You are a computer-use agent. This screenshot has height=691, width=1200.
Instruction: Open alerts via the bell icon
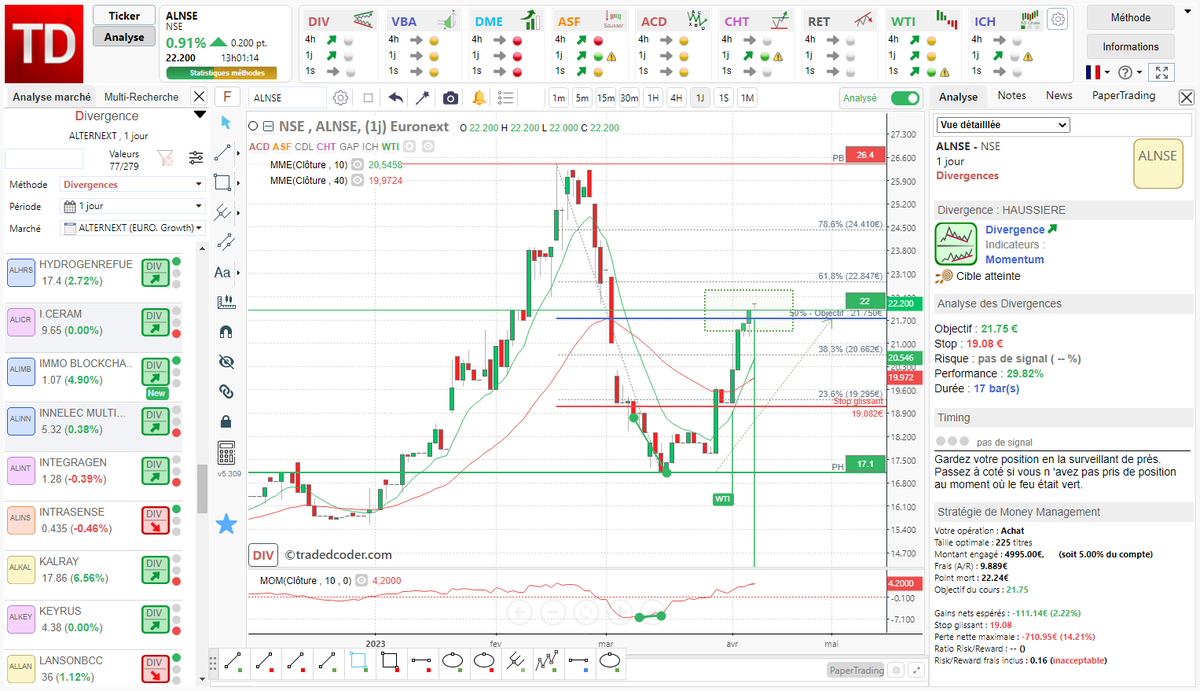pos(479,98)
